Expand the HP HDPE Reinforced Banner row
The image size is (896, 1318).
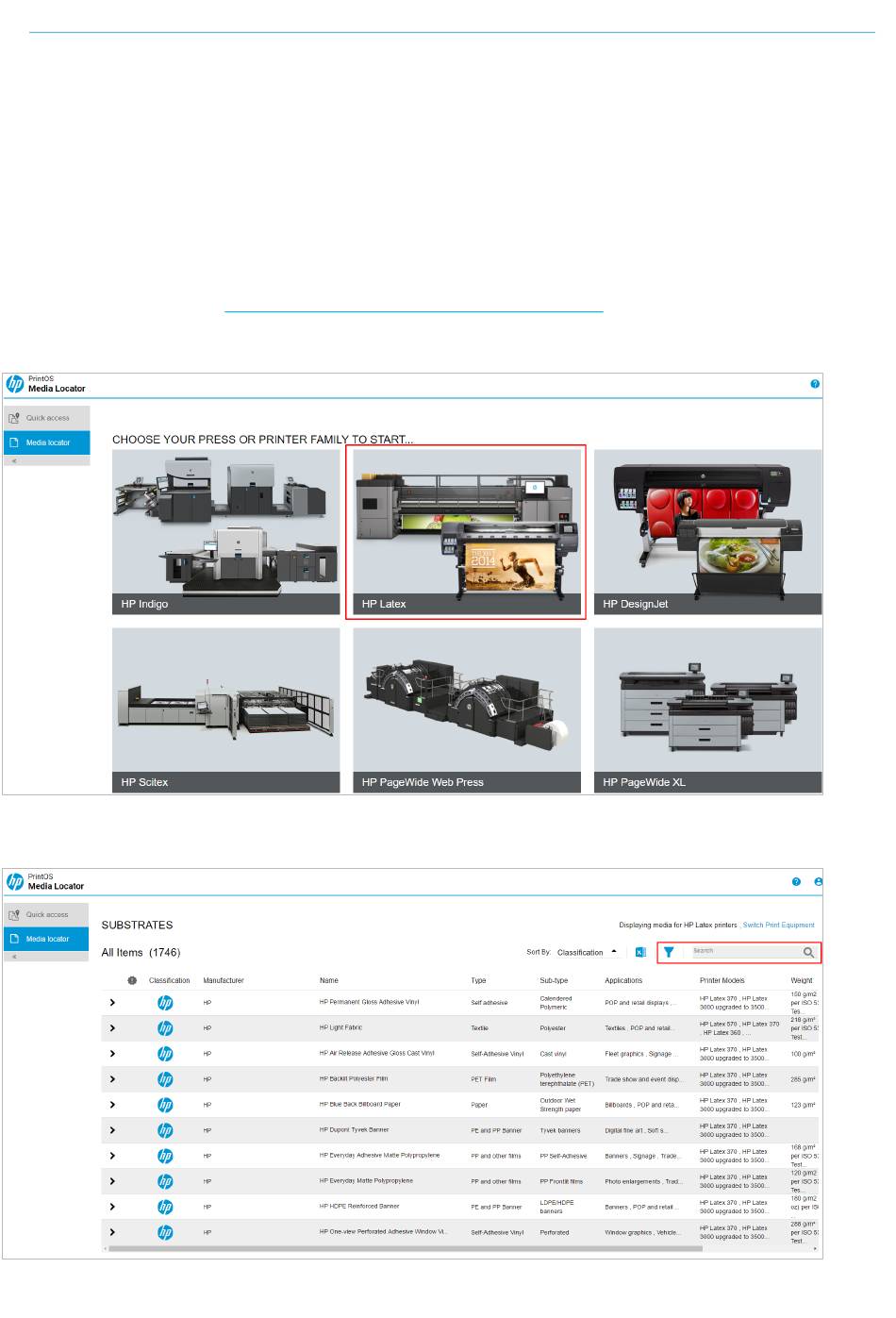[112, 1207]
